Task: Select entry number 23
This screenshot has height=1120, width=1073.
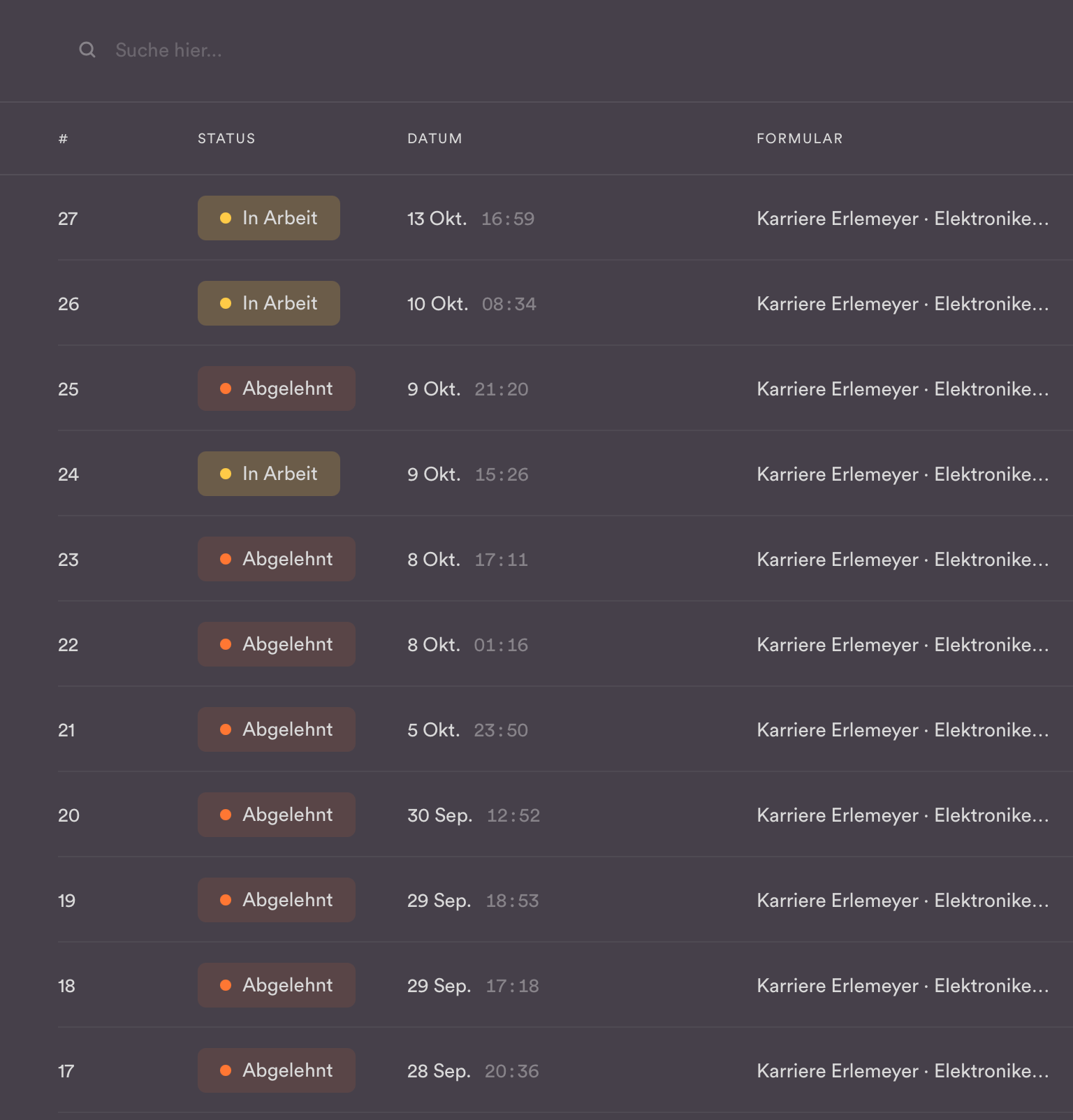Action: (x=68, y=560)
